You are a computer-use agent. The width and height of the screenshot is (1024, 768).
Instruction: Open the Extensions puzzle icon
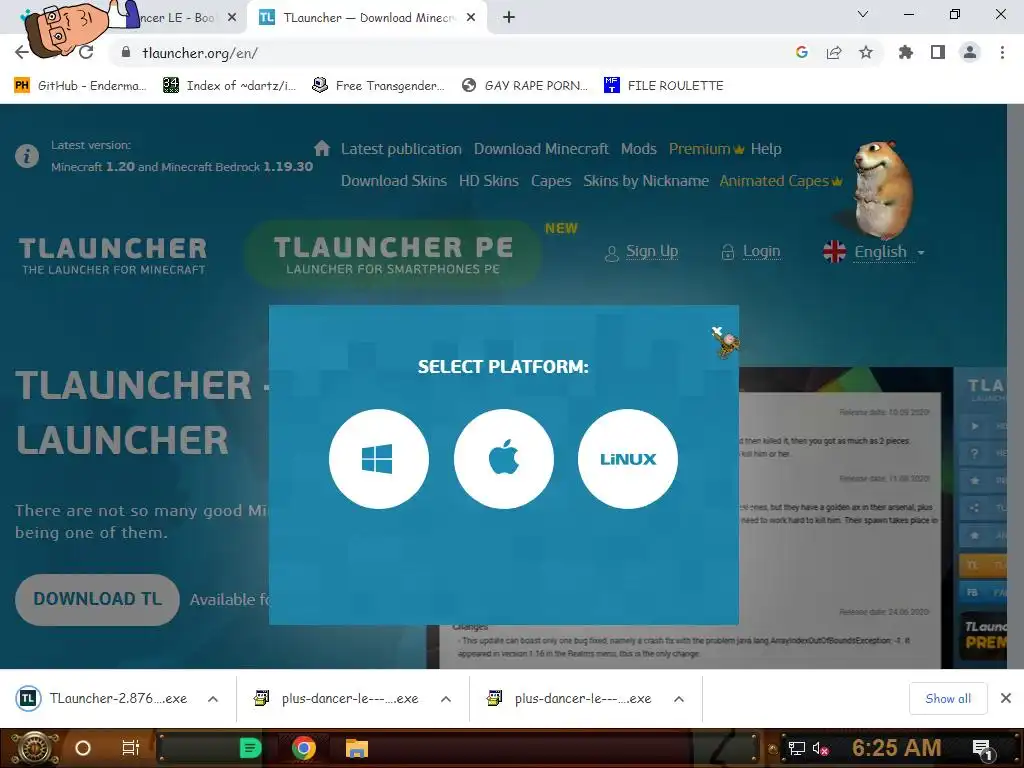[906, 52]
